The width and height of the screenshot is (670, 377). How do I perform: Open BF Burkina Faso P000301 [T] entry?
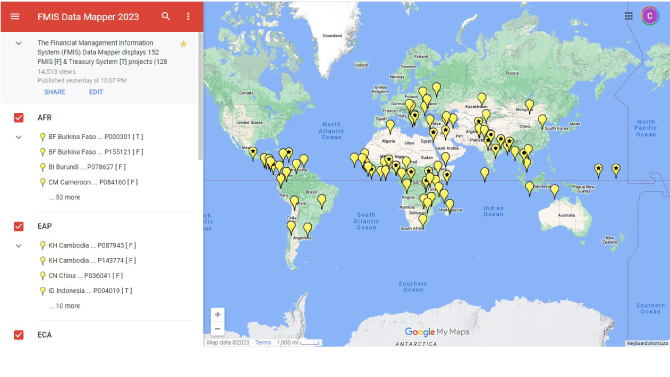click(x=96, y=137)
